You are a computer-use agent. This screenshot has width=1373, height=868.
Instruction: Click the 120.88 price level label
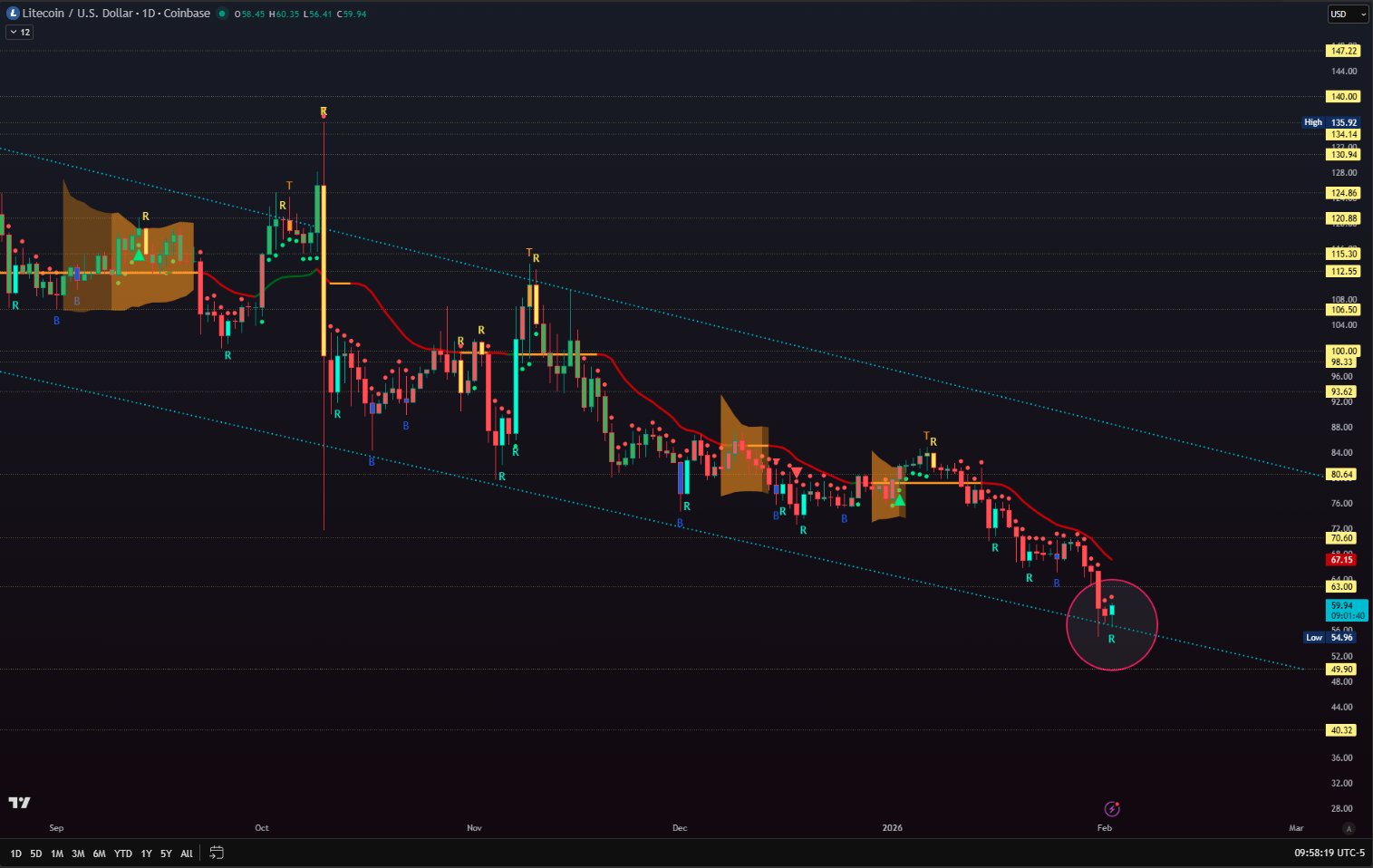(x=1343, y=218)
